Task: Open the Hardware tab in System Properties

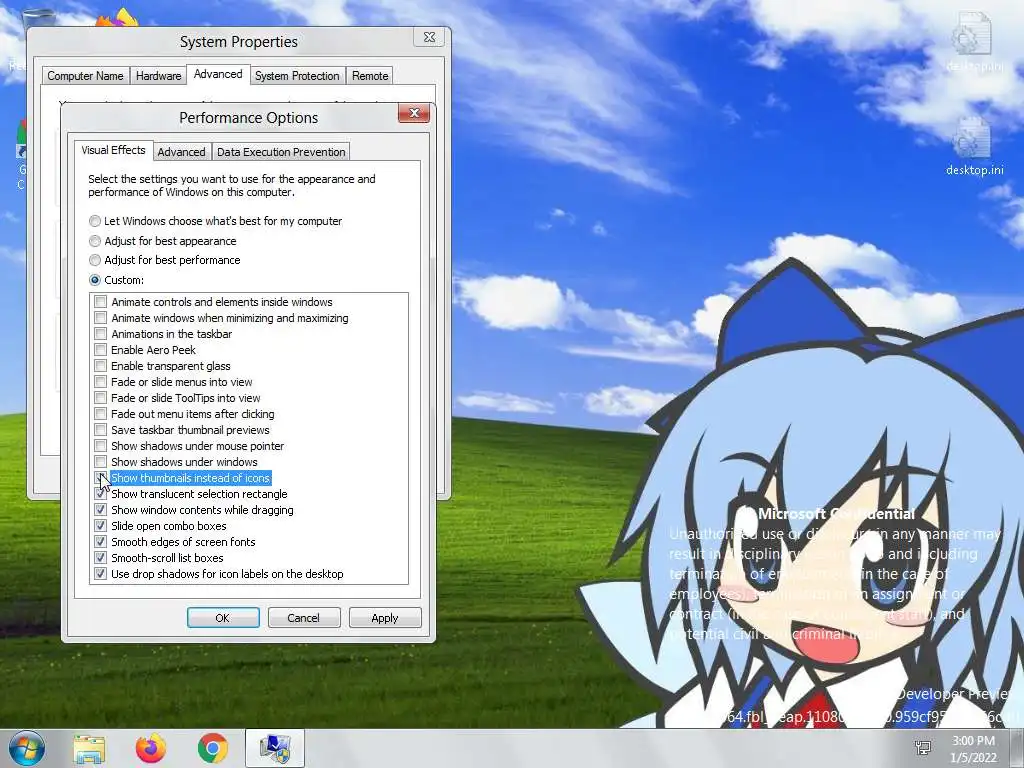Action: pos(158,76)
